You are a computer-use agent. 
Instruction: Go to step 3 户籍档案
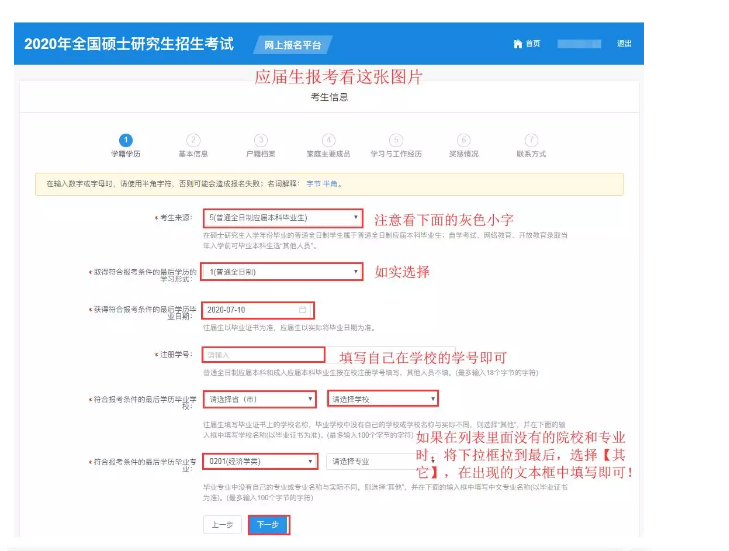pos(261,140)
